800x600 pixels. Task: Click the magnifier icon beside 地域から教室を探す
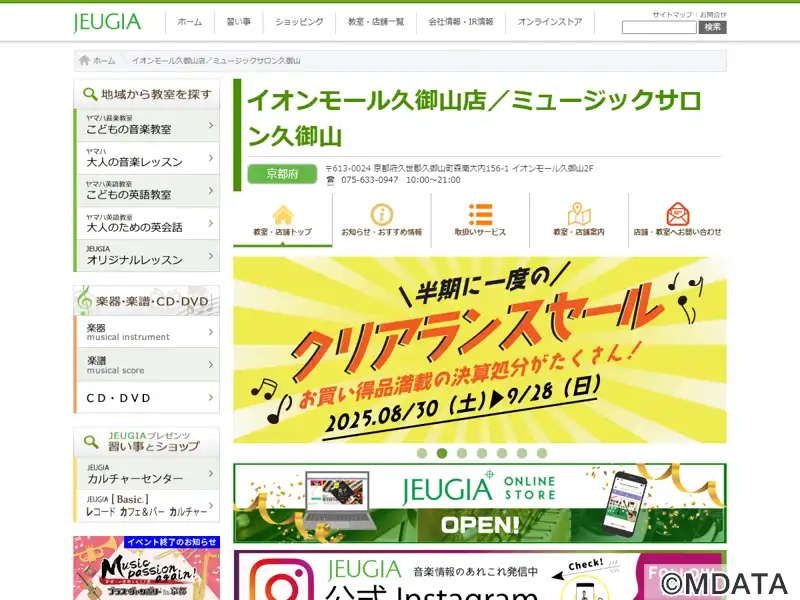[x=90, y=94]
